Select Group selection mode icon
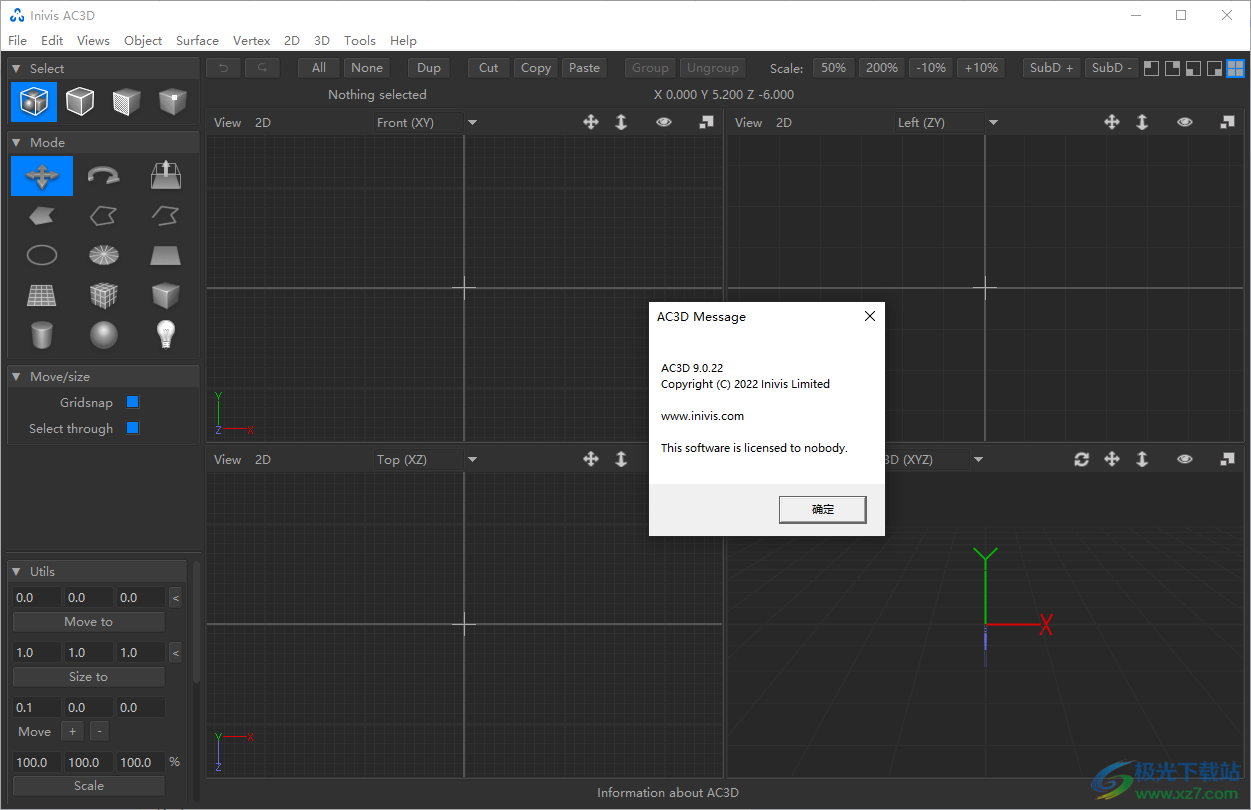 click(34, 101)
